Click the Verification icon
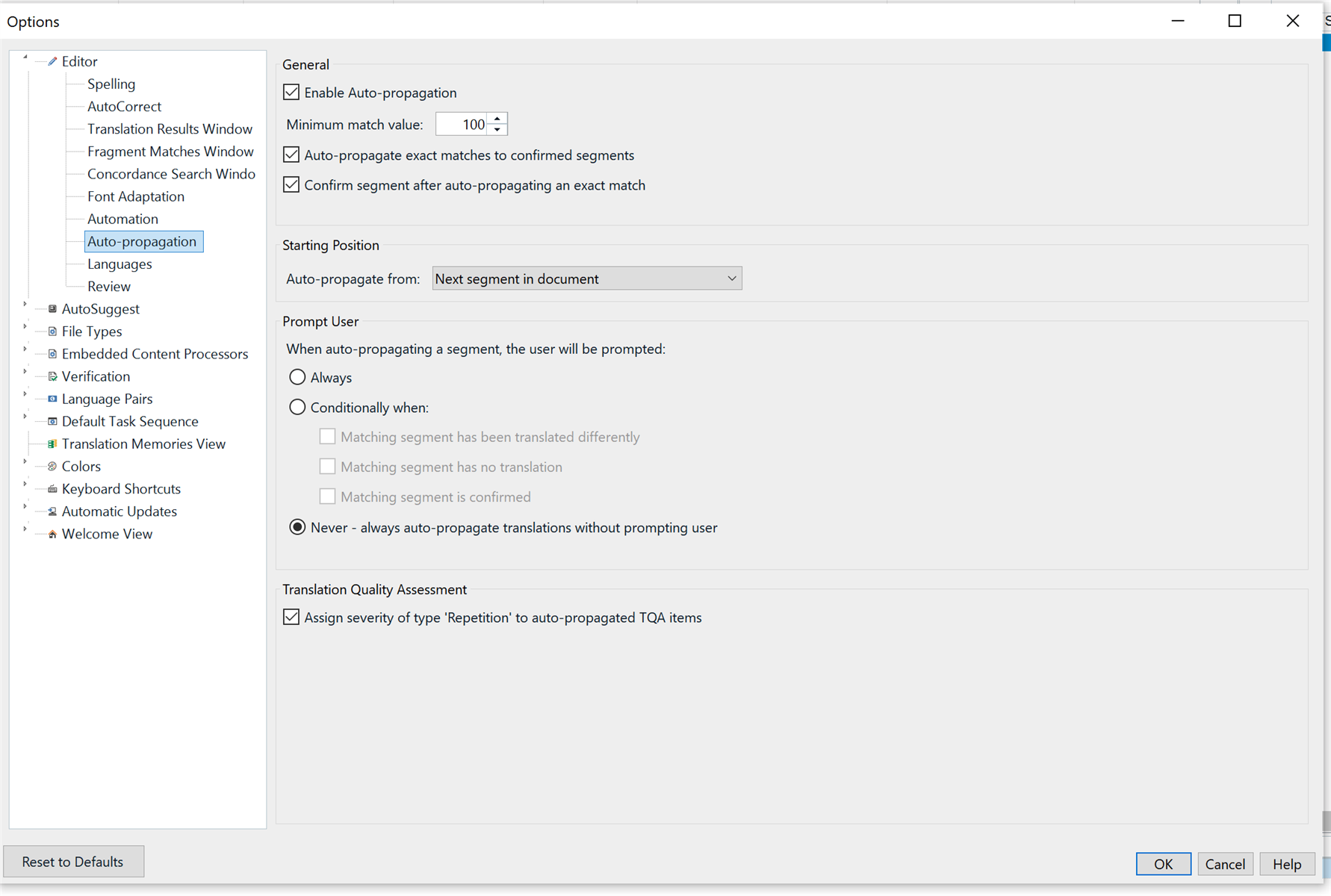The width and height of the screenshot is (1331, 896). click(x=51, y=376)
